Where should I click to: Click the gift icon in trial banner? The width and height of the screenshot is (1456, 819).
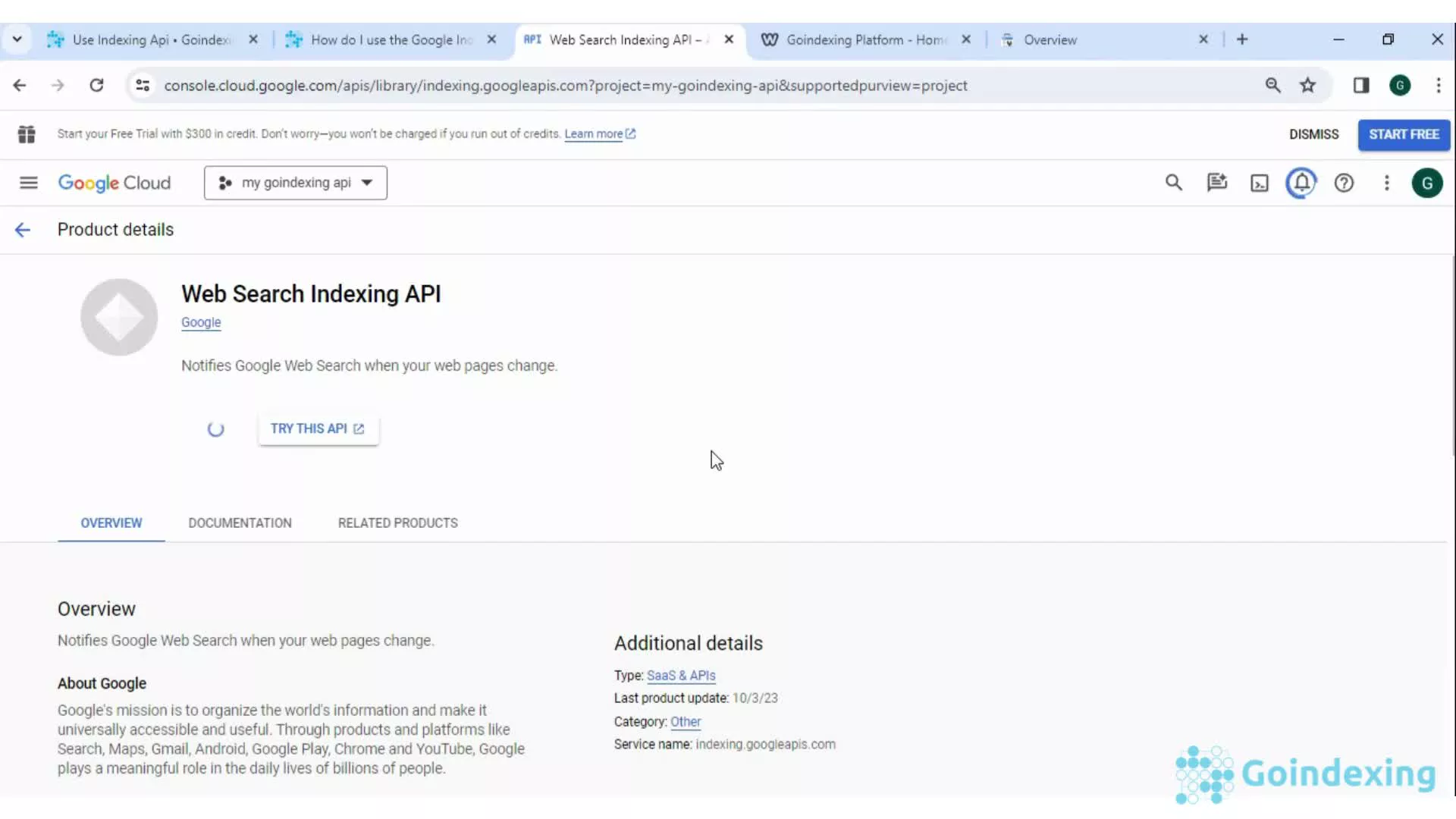27,134
